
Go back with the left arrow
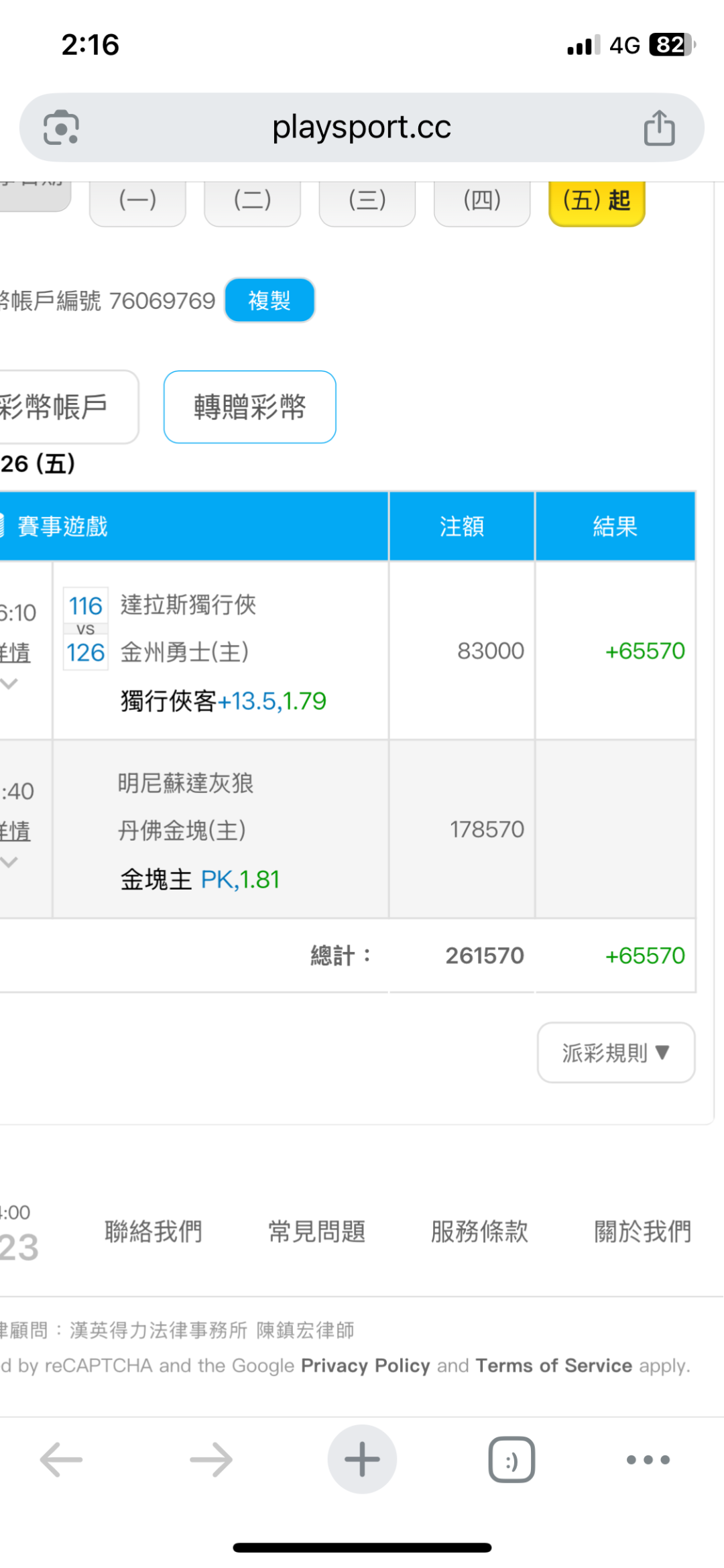tap(61, 1459)
